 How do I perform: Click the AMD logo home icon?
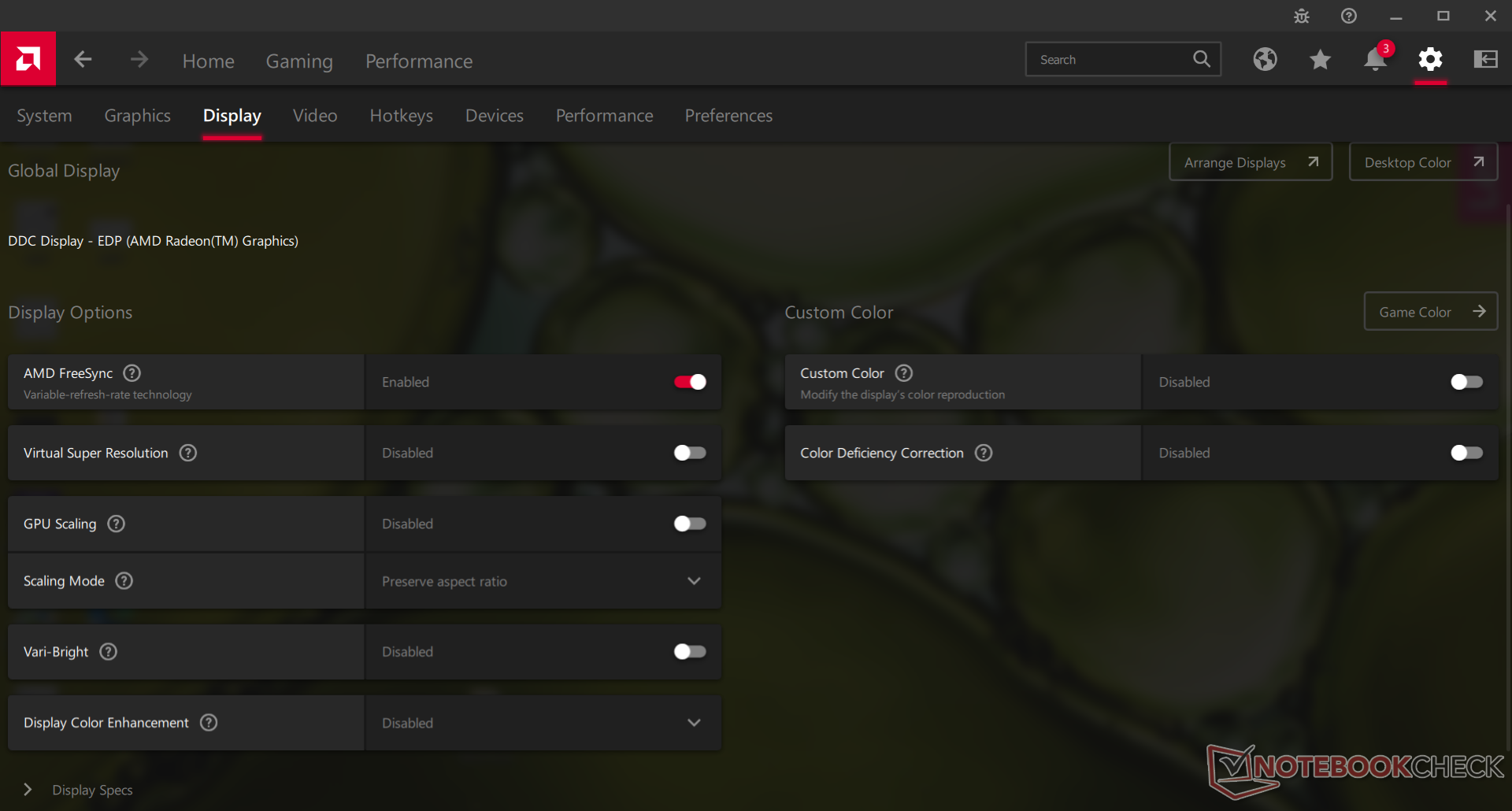click(x=28, y=59)
